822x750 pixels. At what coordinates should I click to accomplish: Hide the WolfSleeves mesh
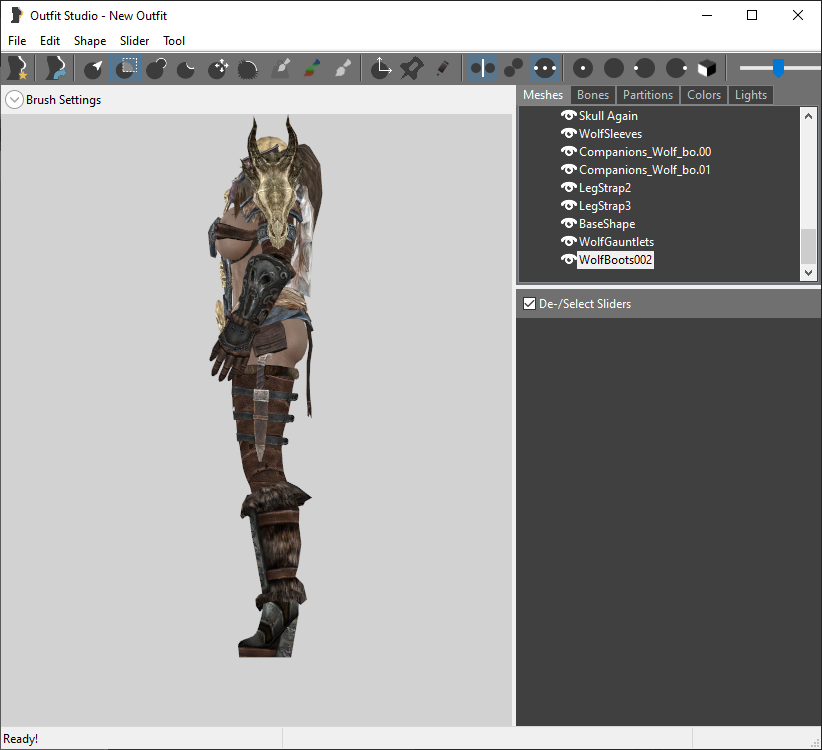point(569,134)
